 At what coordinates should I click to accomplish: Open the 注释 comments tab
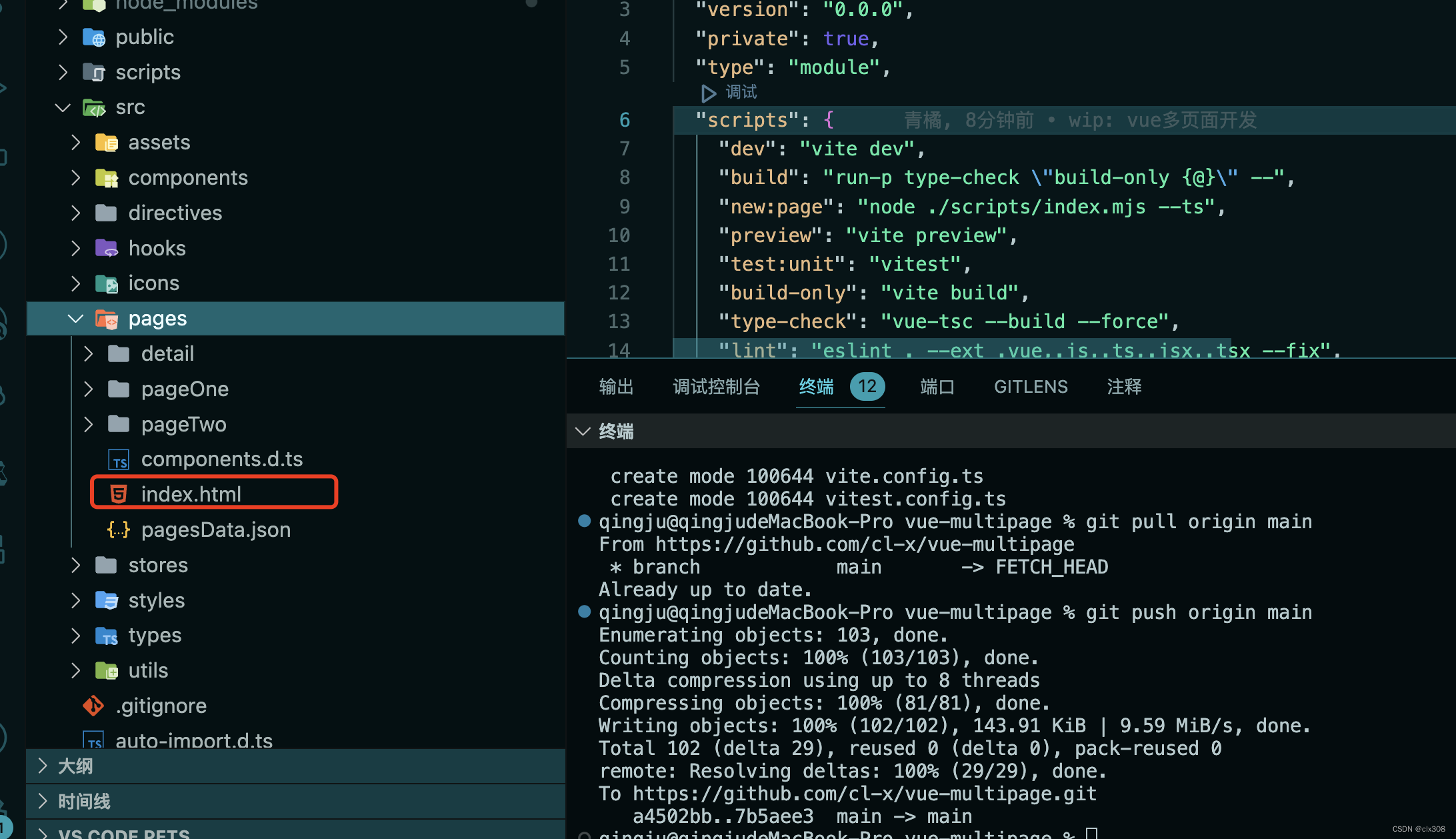(x=1124, y=387)
